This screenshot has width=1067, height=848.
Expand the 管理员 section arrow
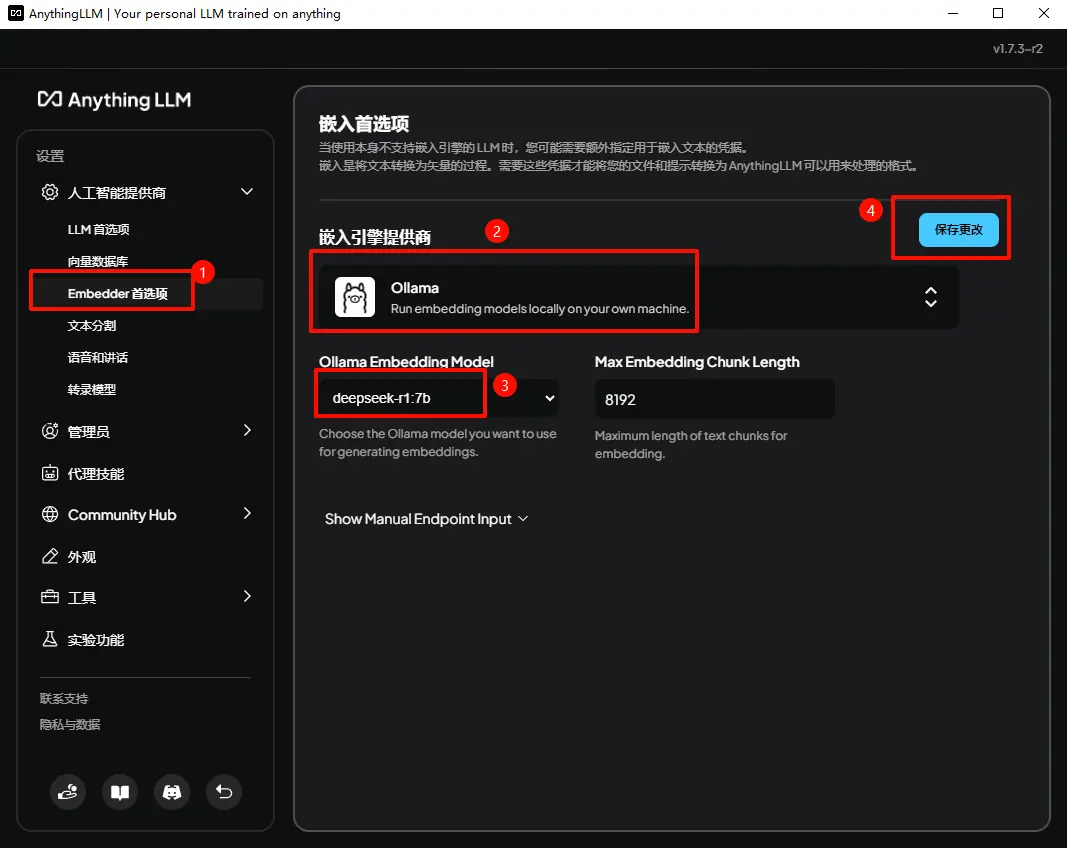click(247, 430)
